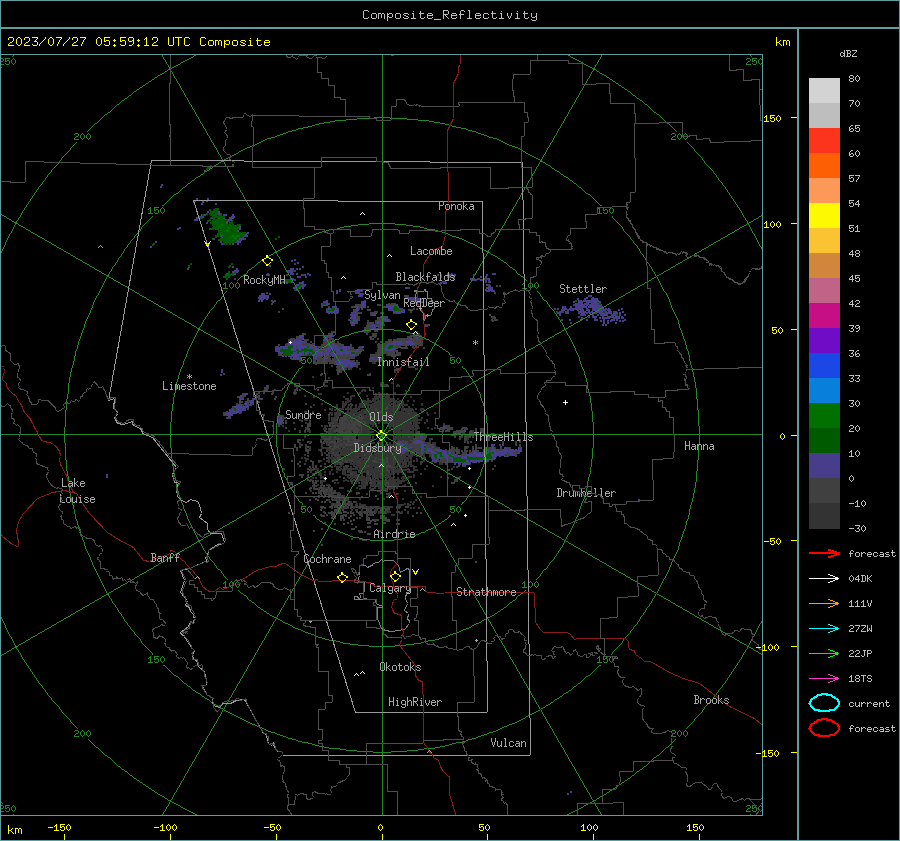900x841 pixels.
Task: Click the yellow radar site marker at Didsbury
Action: pos(381,436)
